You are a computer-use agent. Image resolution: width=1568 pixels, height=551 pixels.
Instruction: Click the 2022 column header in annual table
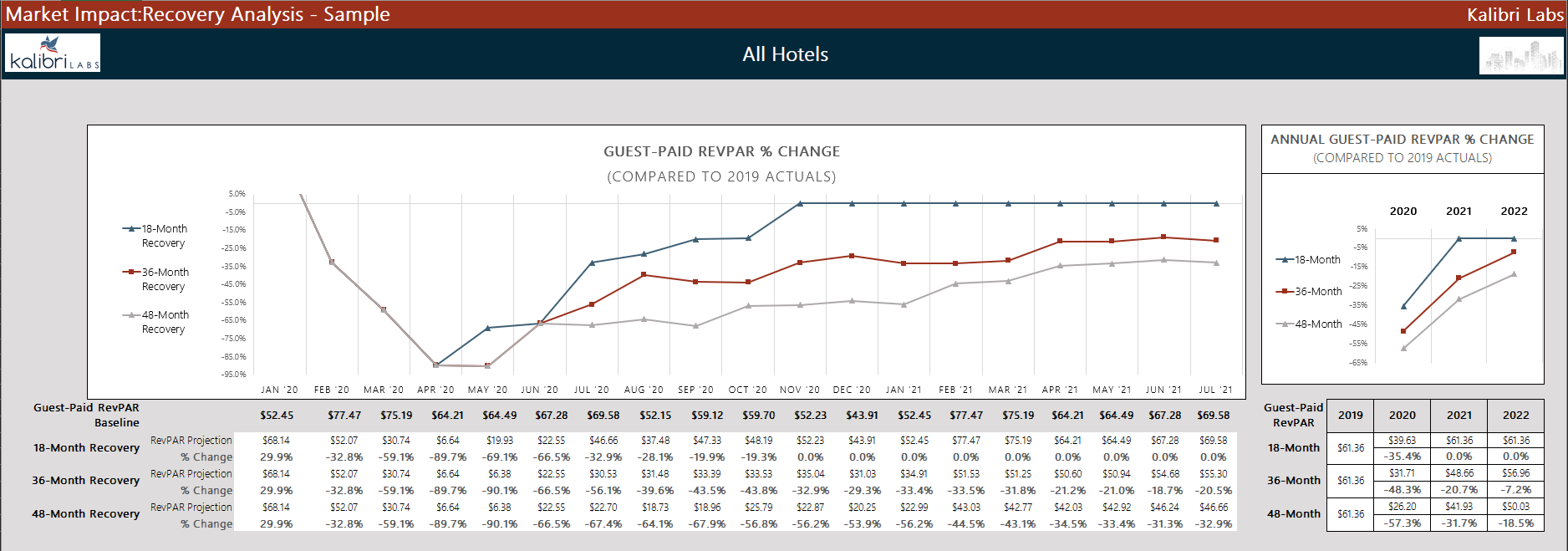1515,415
